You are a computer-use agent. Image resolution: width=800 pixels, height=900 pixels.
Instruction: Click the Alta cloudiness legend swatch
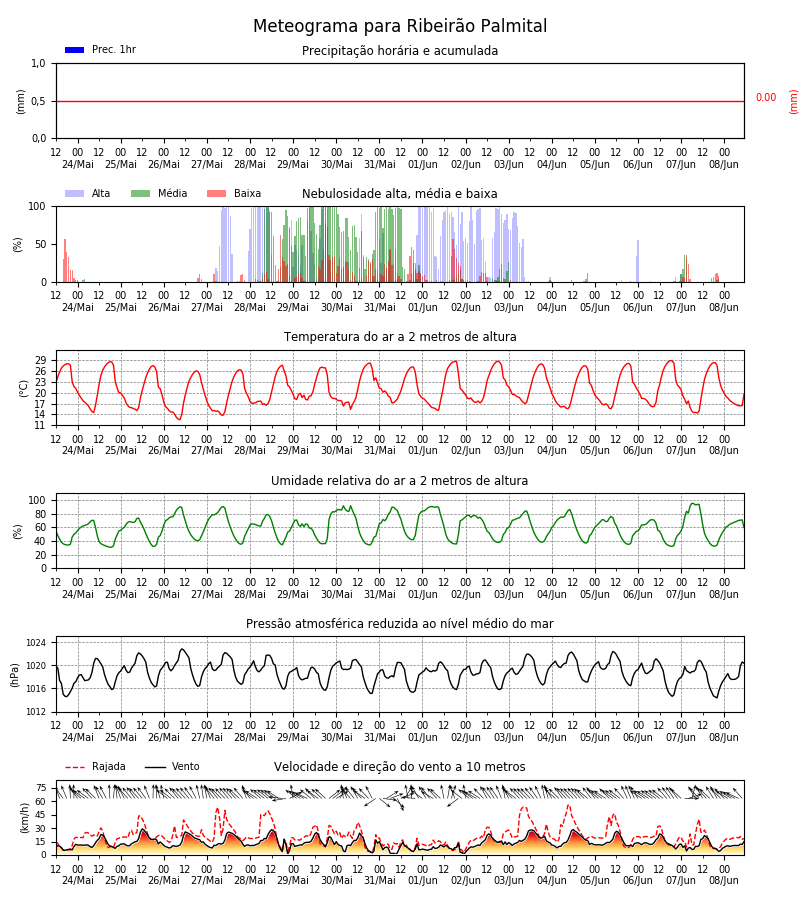tap(75, 193)
